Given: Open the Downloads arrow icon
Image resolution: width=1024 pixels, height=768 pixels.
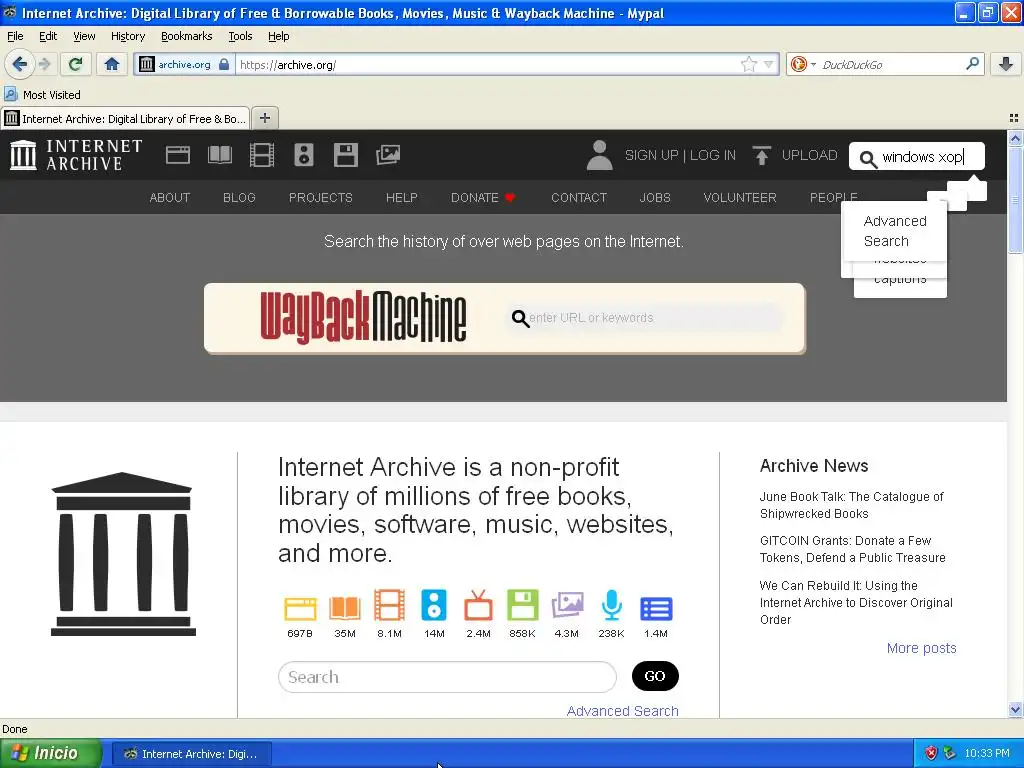Looking at the screenshot, I should pos(1006,64).
